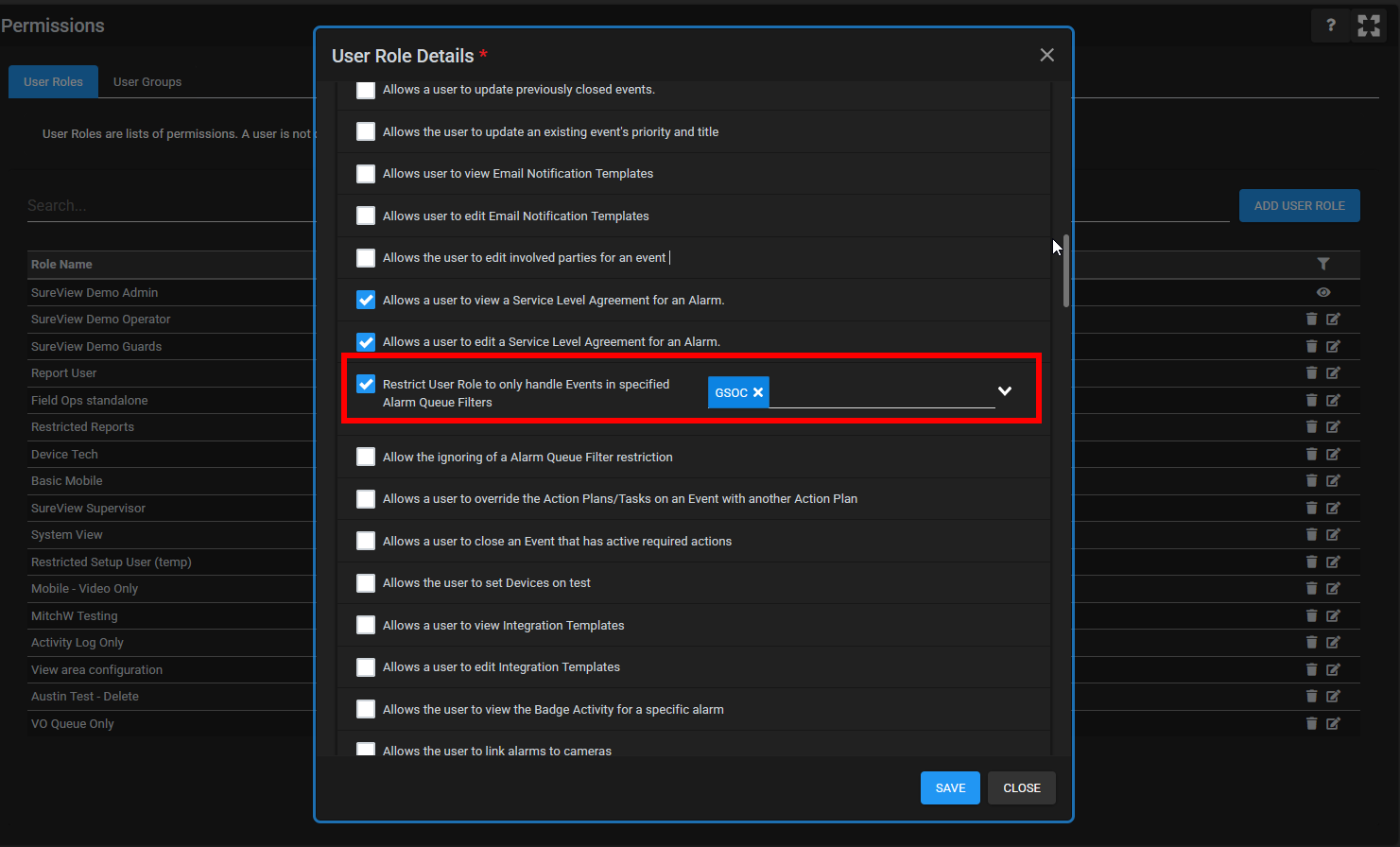Close the User Role Details dialog with X
Screen dimensions: 1400x847
pyautogui.click(x=1046, y=55)
